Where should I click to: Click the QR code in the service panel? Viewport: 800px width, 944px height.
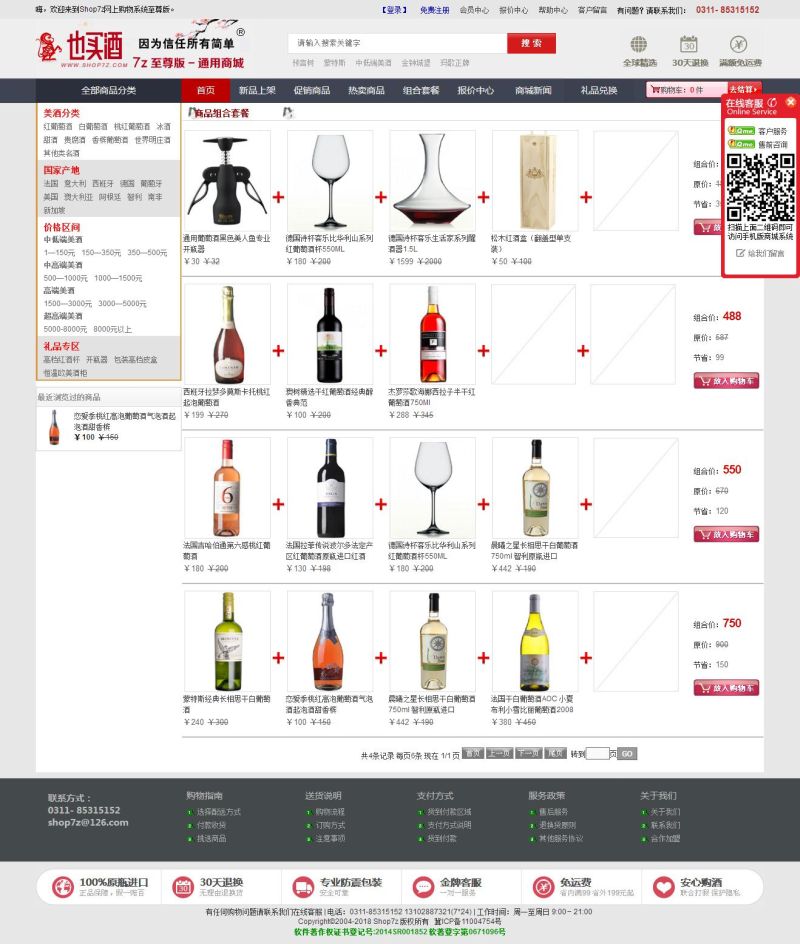(760, 187)
